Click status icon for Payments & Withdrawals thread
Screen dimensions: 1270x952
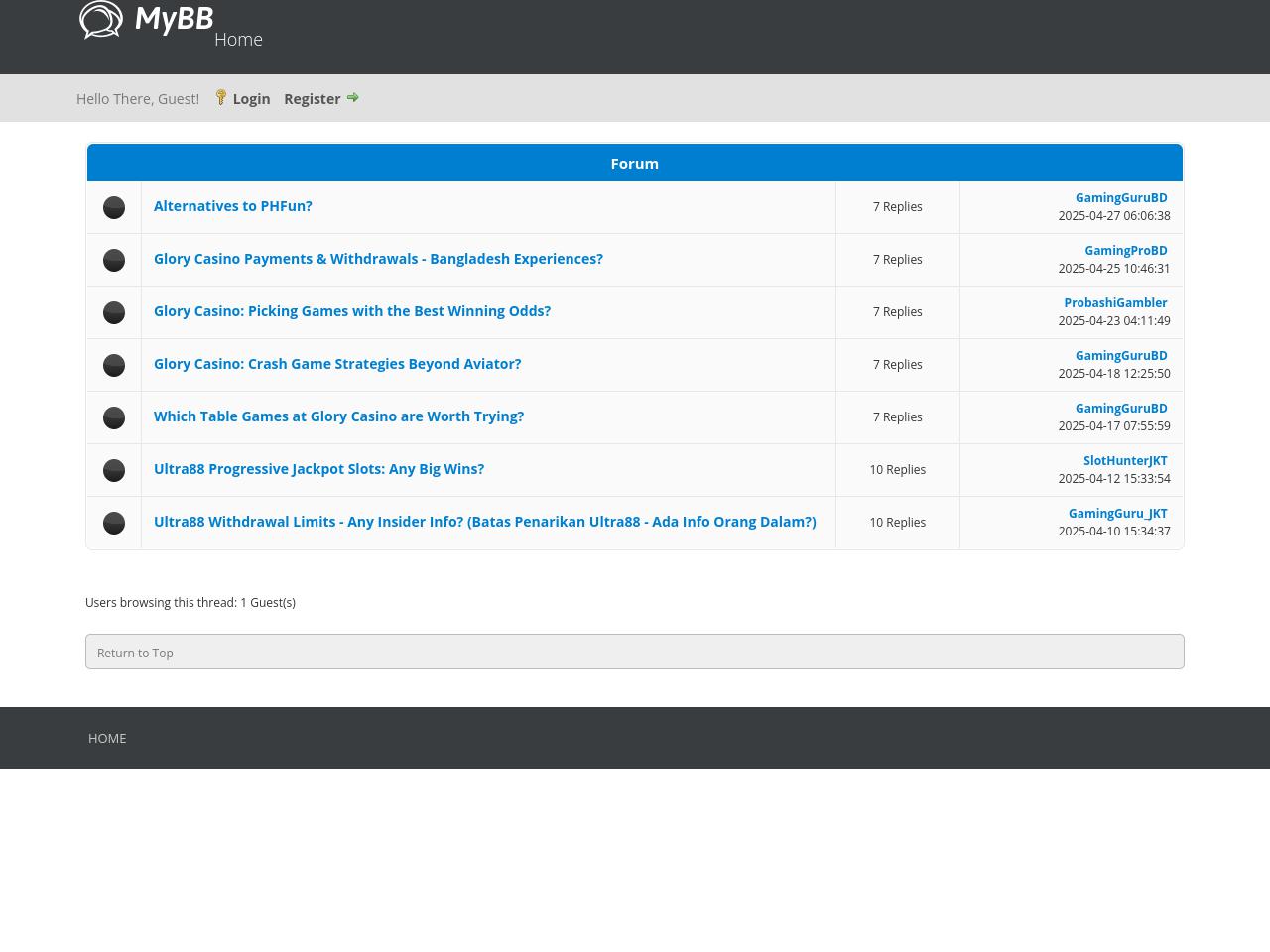point(114,260)
